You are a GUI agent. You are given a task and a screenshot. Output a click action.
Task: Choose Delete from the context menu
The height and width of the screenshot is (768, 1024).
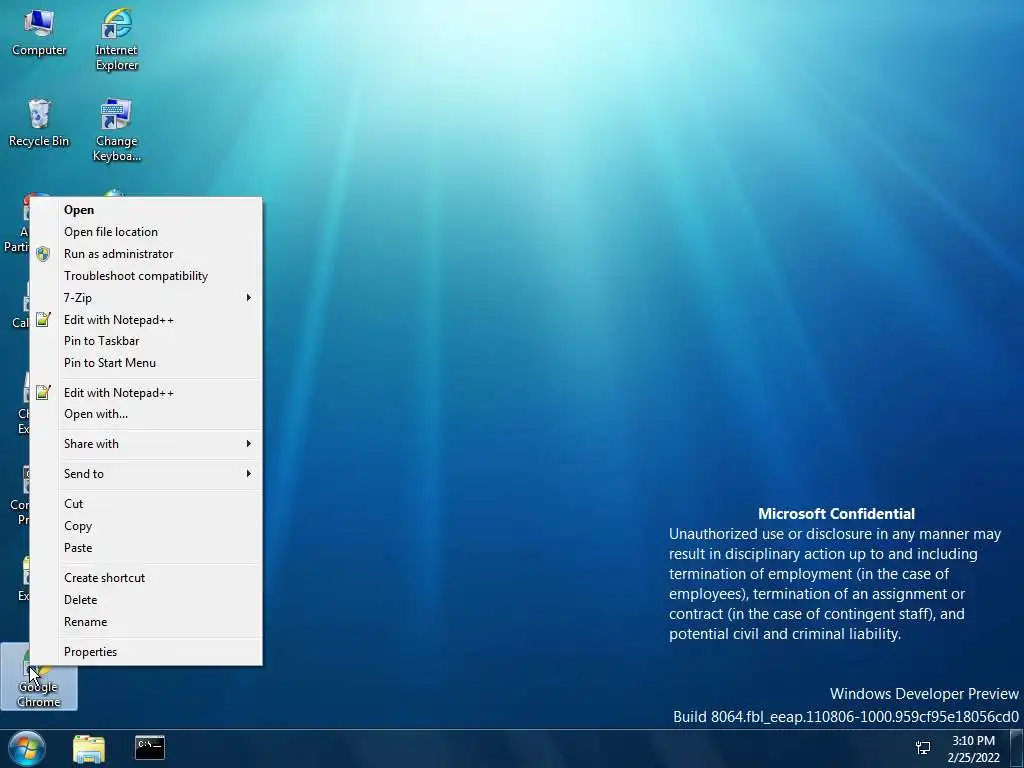tap(146, 600)
